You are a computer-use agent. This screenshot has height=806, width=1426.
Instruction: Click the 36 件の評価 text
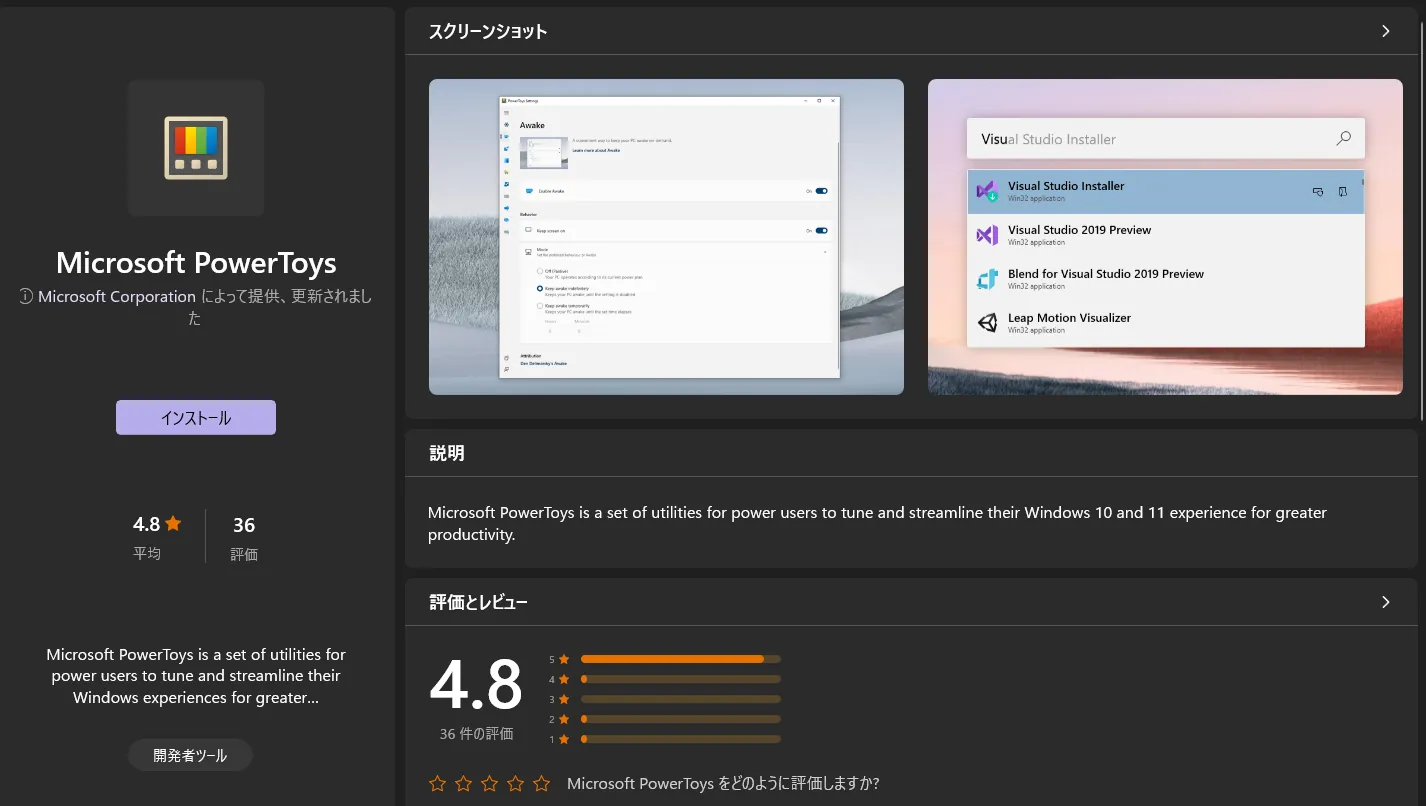(475, 733)
